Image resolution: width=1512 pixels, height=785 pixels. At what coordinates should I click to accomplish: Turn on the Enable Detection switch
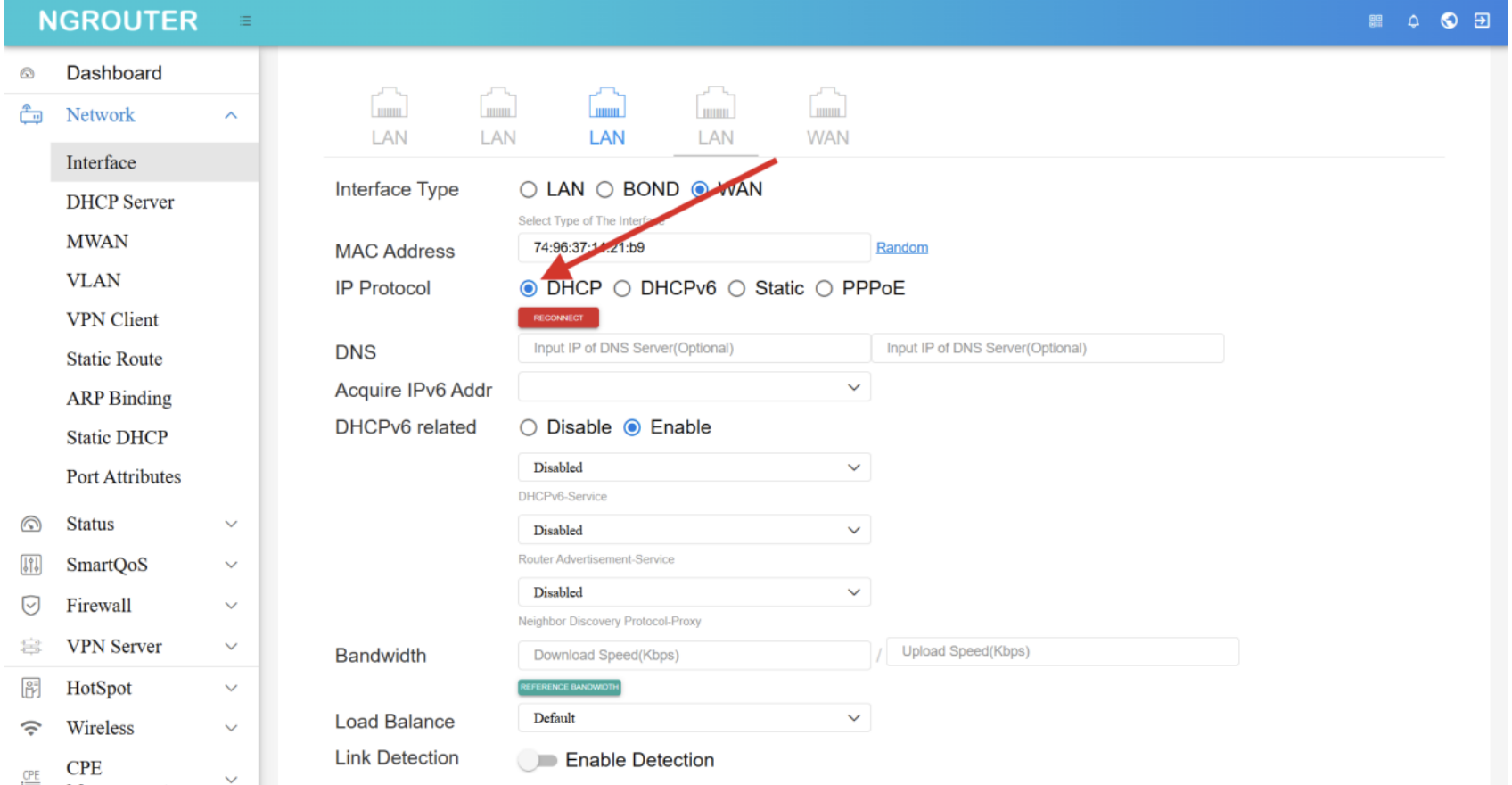(x=538, y=760)
